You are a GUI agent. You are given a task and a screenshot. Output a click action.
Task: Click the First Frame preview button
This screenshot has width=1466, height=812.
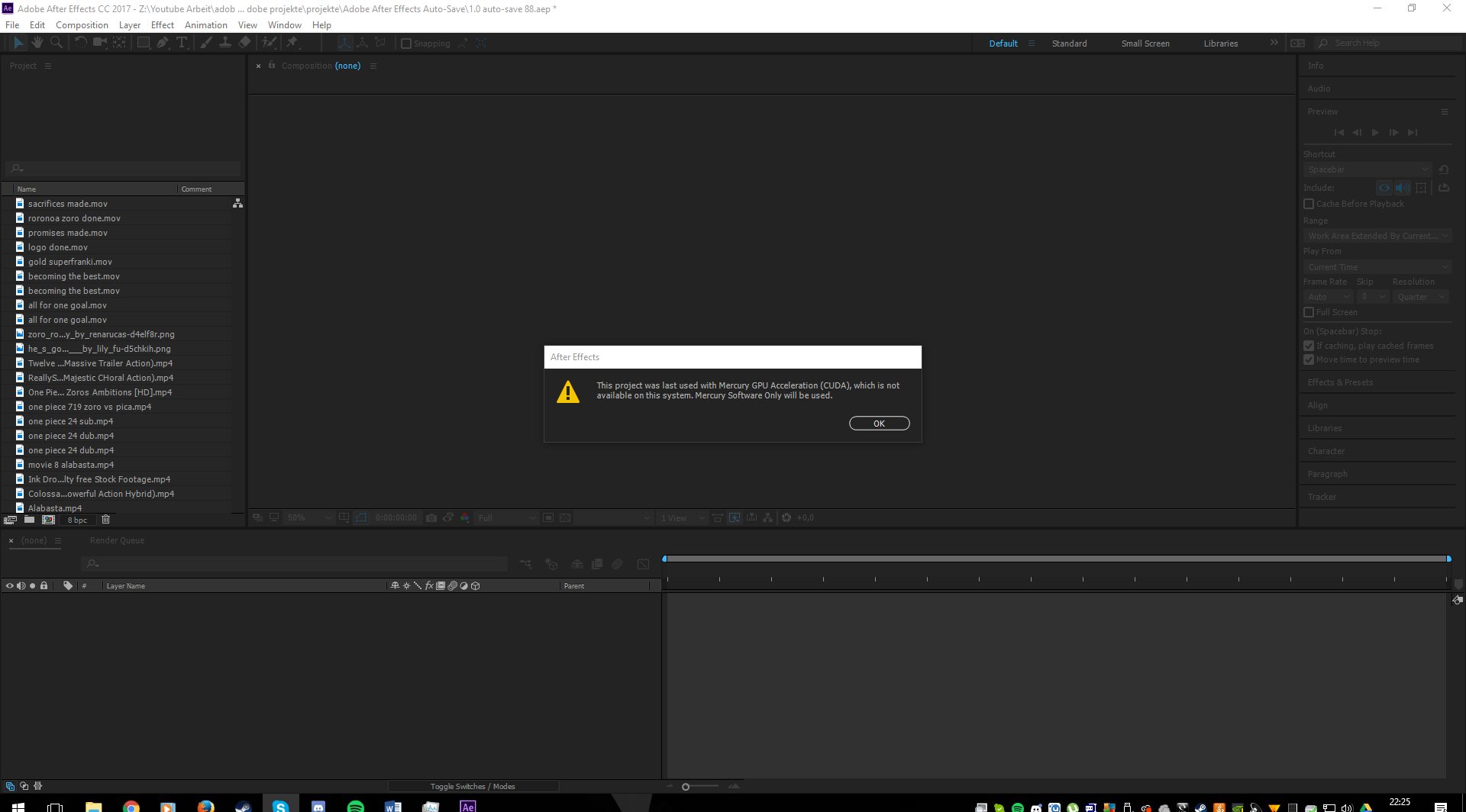[x=1338, y=133]
